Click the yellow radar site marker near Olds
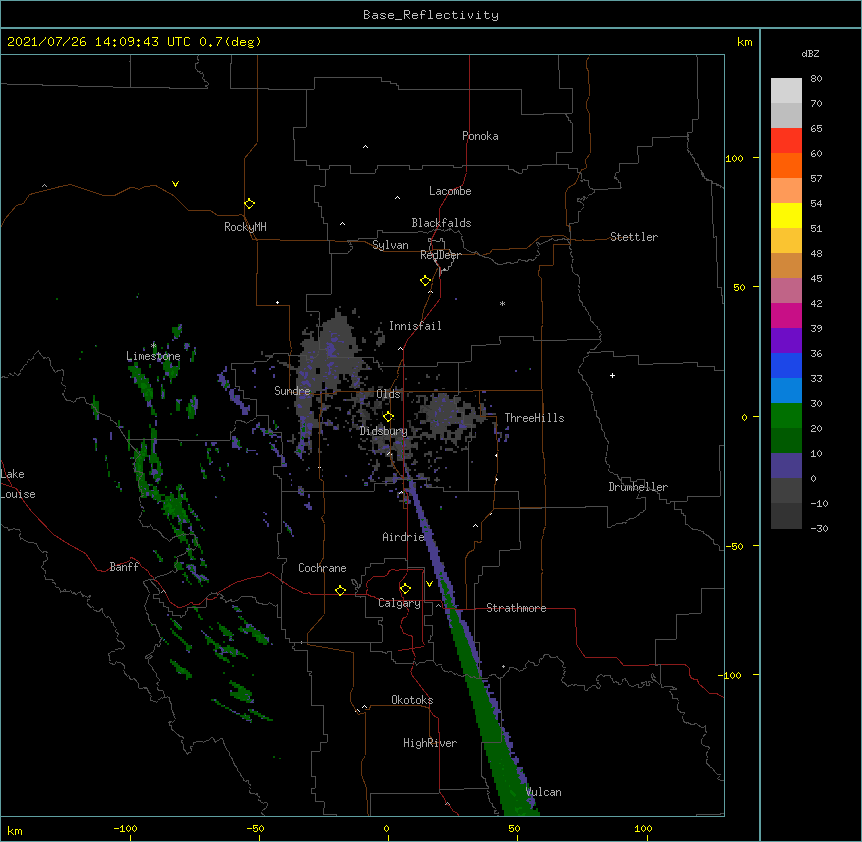 coord(388,417)
